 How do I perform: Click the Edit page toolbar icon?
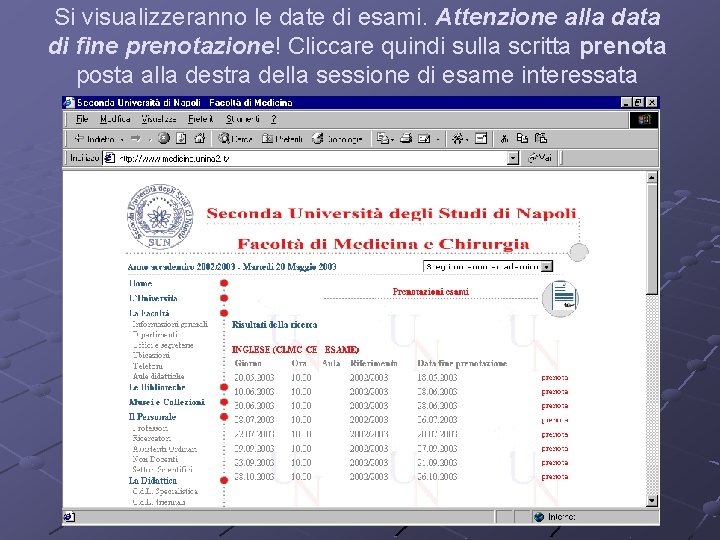click(424, 138)
